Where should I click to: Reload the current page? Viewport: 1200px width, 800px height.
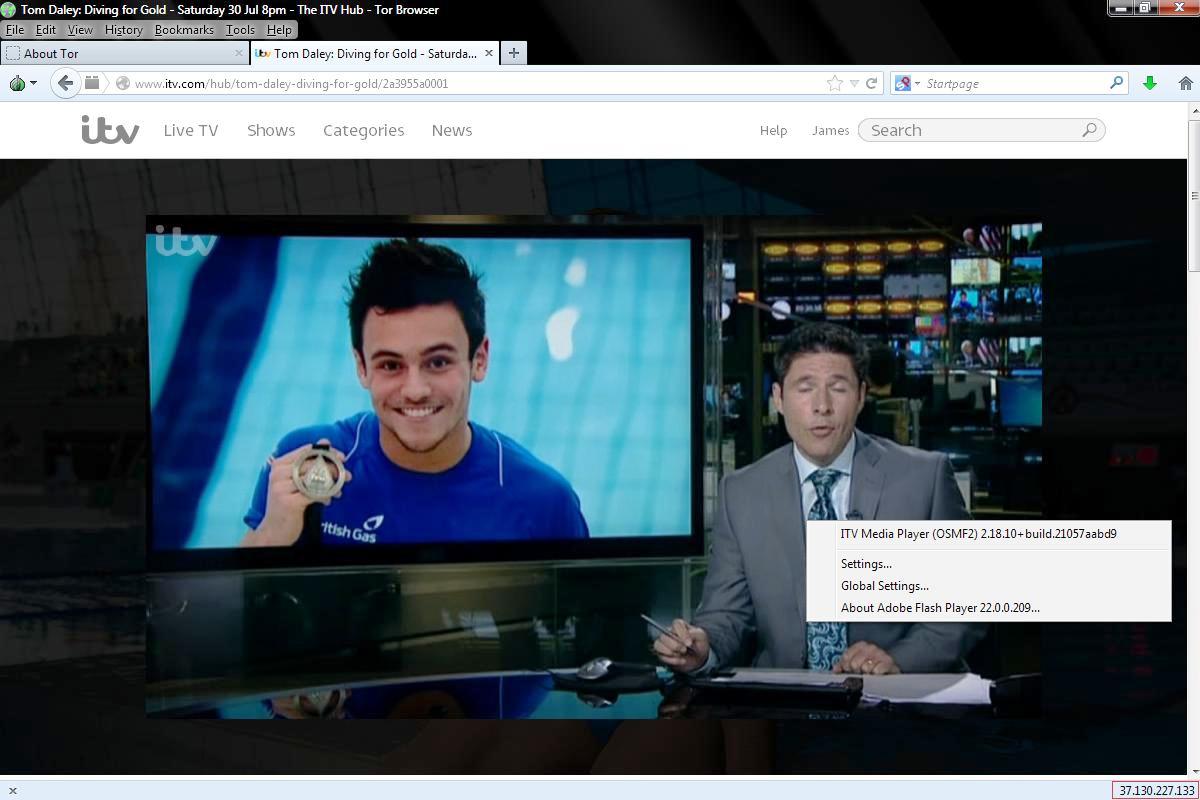(871, 83)
